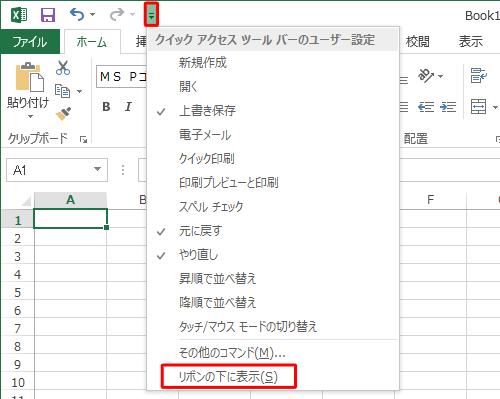Select row 5 header

(17, 292)
